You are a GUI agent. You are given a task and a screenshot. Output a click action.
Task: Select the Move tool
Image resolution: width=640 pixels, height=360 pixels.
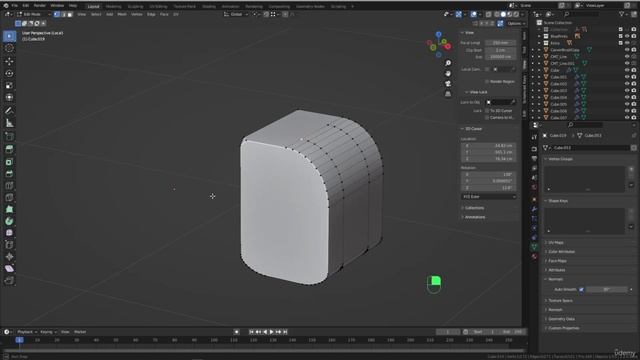coord(9,61)
